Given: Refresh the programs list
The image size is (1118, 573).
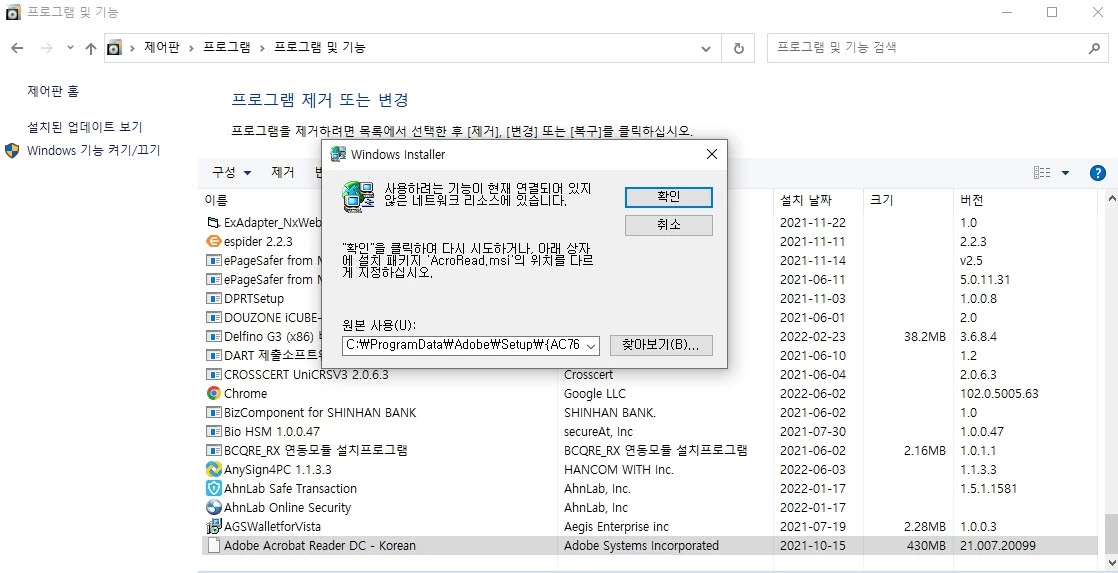Looking at the screenshot, I should click(x=739, y=48).
